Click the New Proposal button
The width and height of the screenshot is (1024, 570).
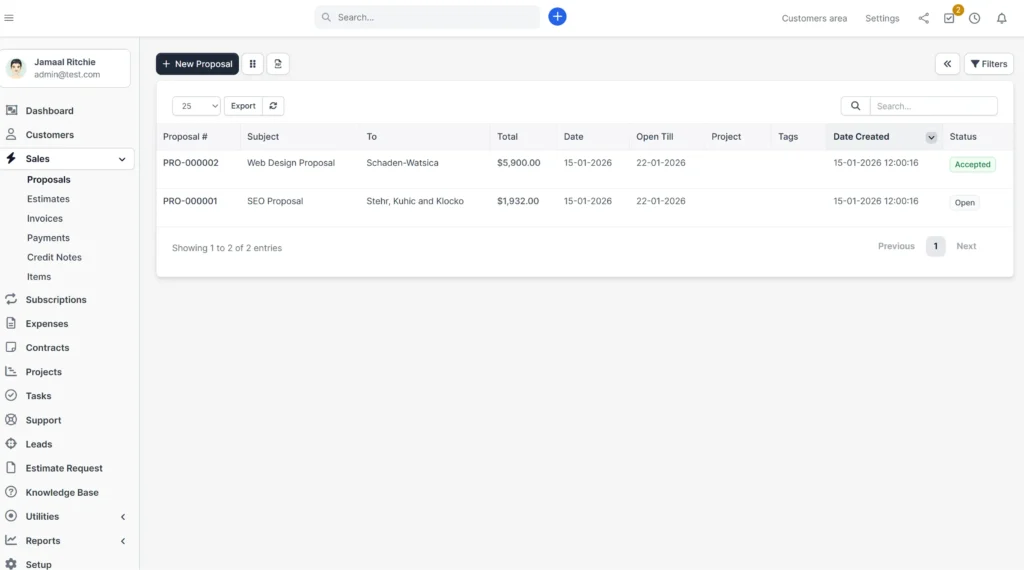coord(197,64)
